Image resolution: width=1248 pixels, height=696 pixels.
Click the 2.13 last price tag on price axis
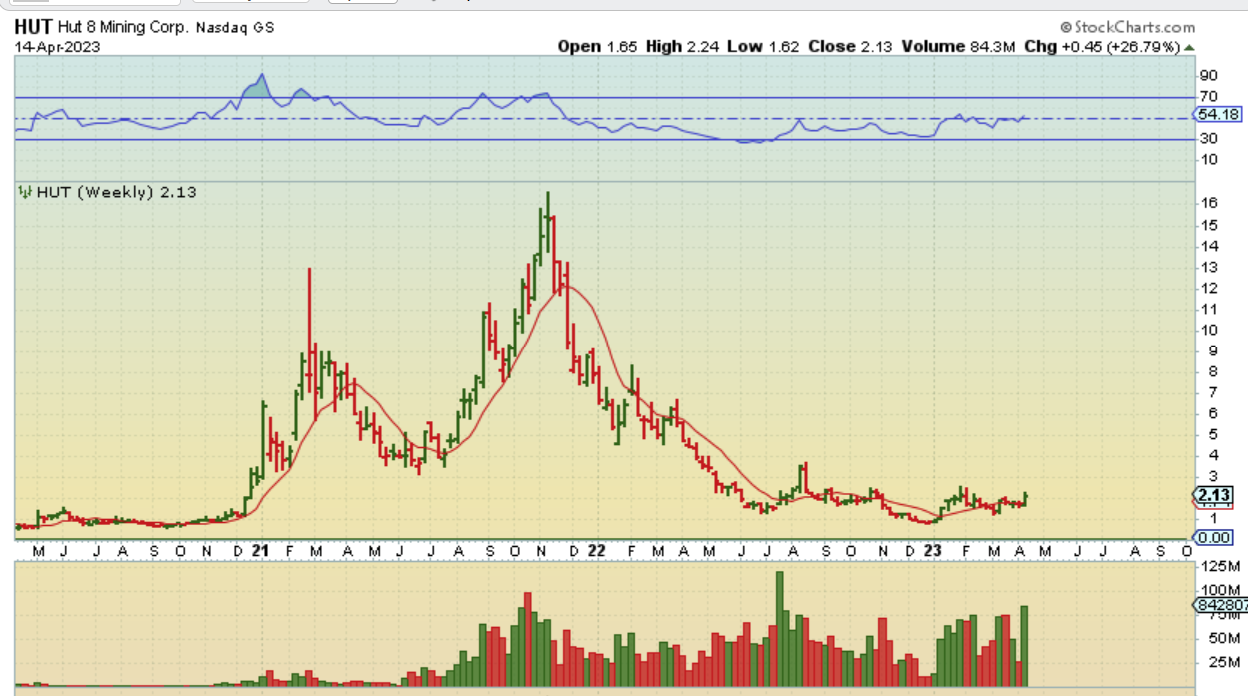1214,495
